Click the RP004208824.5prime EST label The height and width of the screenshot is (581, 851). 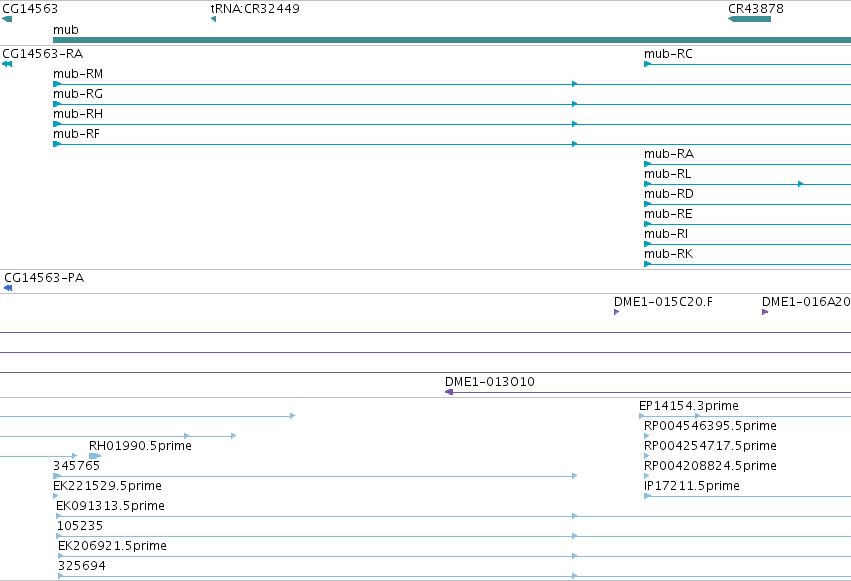[x=710, y=466]
